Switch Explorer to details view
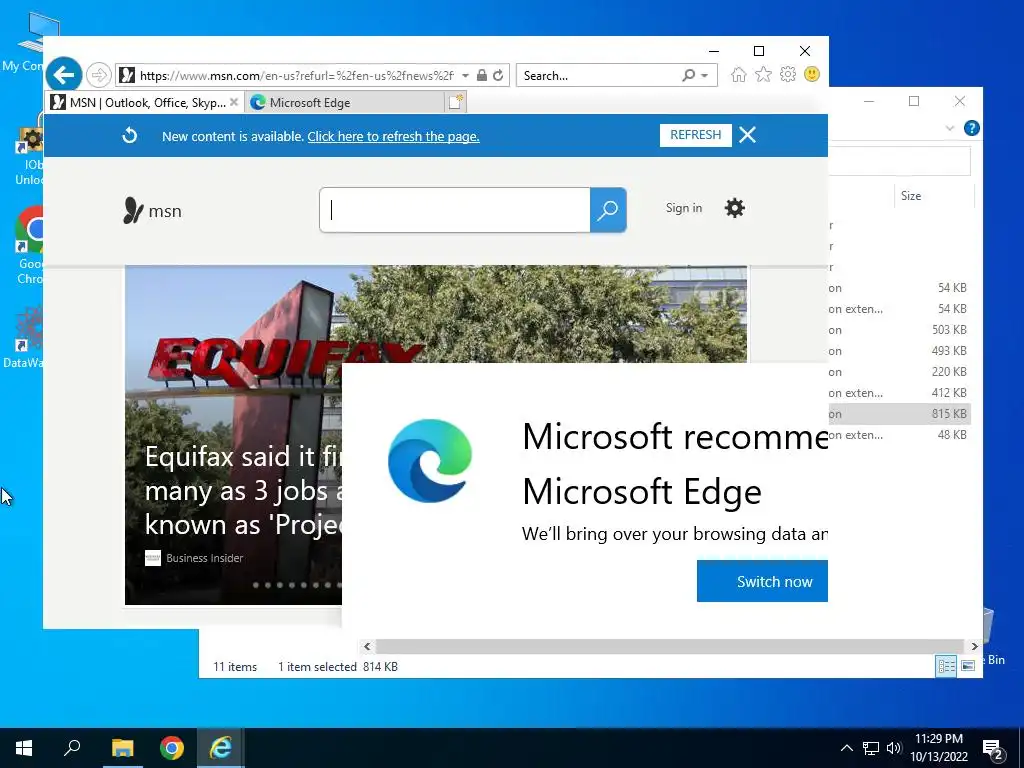The height and width of the screenshot is (768, 1024). 946,665
